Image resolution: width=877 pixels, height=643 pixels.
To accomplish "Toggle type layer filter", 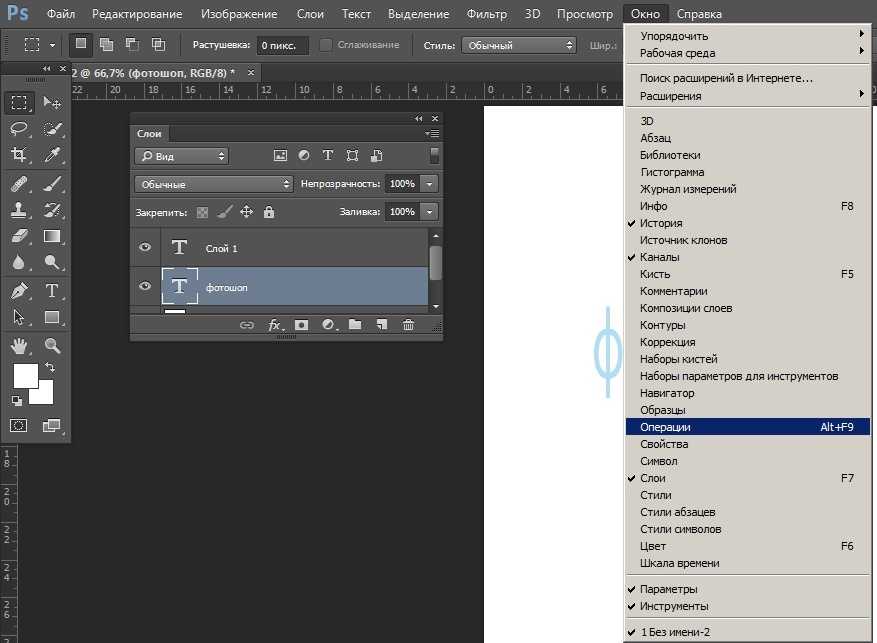I will 328,155.
